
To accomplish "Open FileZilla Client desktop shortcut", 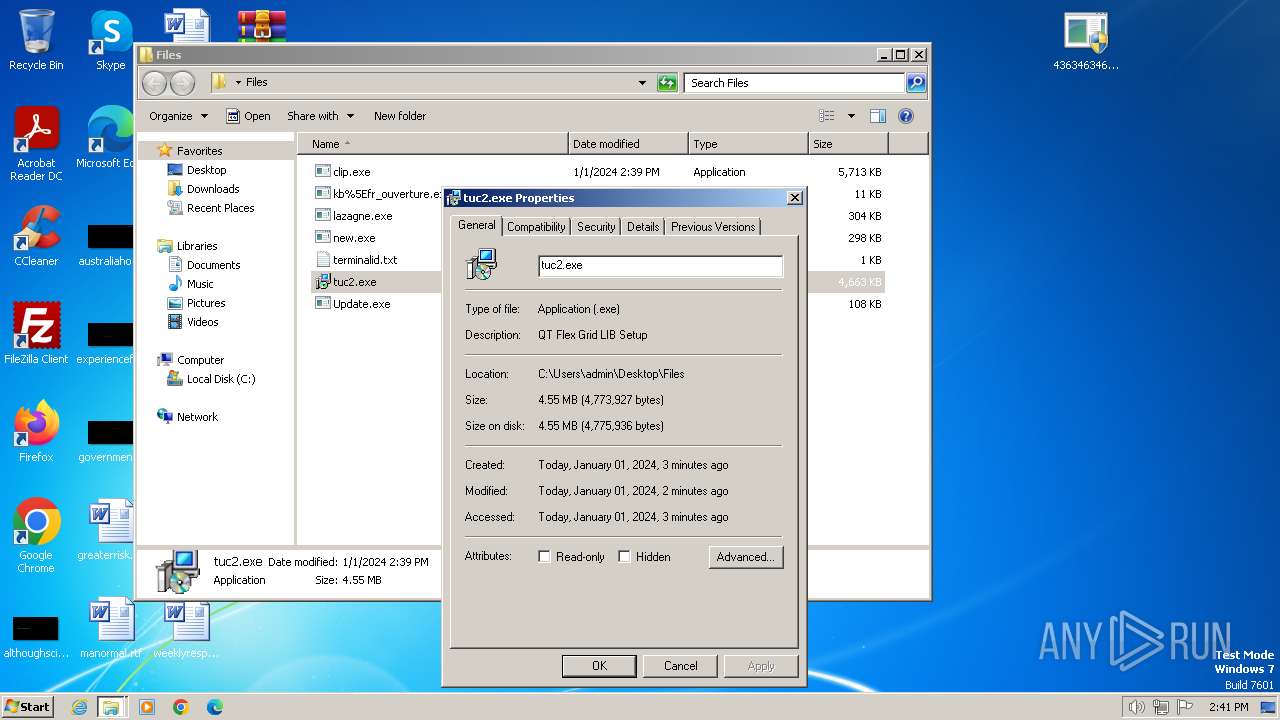I will coord(36,334).
